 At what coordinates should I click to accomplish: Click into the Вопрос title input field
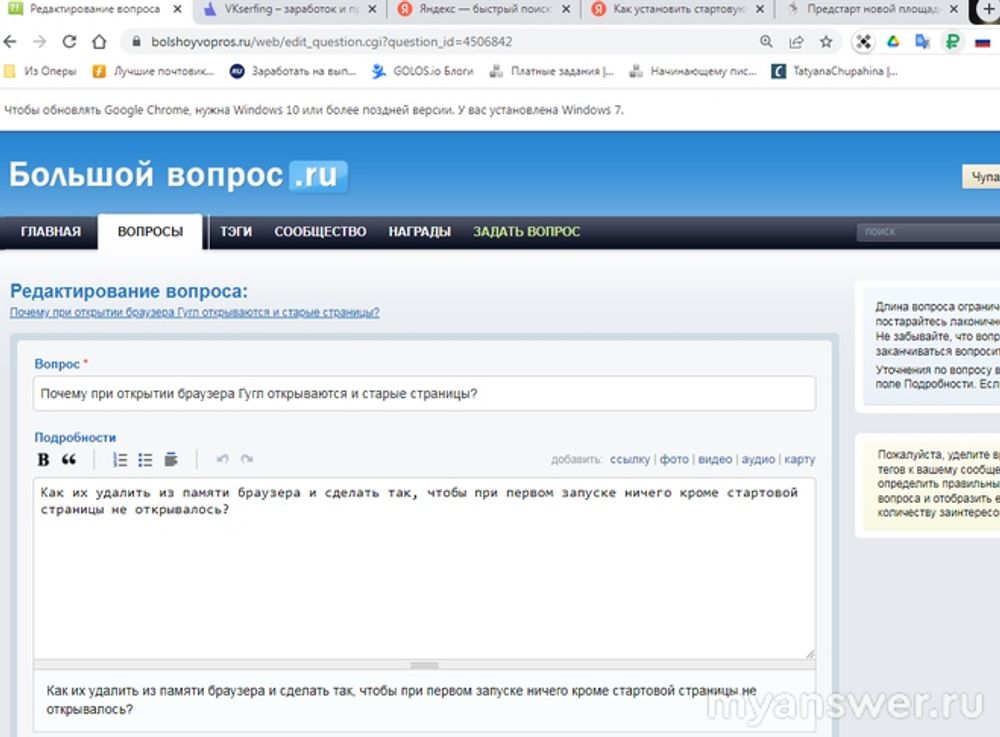[424, 393]
